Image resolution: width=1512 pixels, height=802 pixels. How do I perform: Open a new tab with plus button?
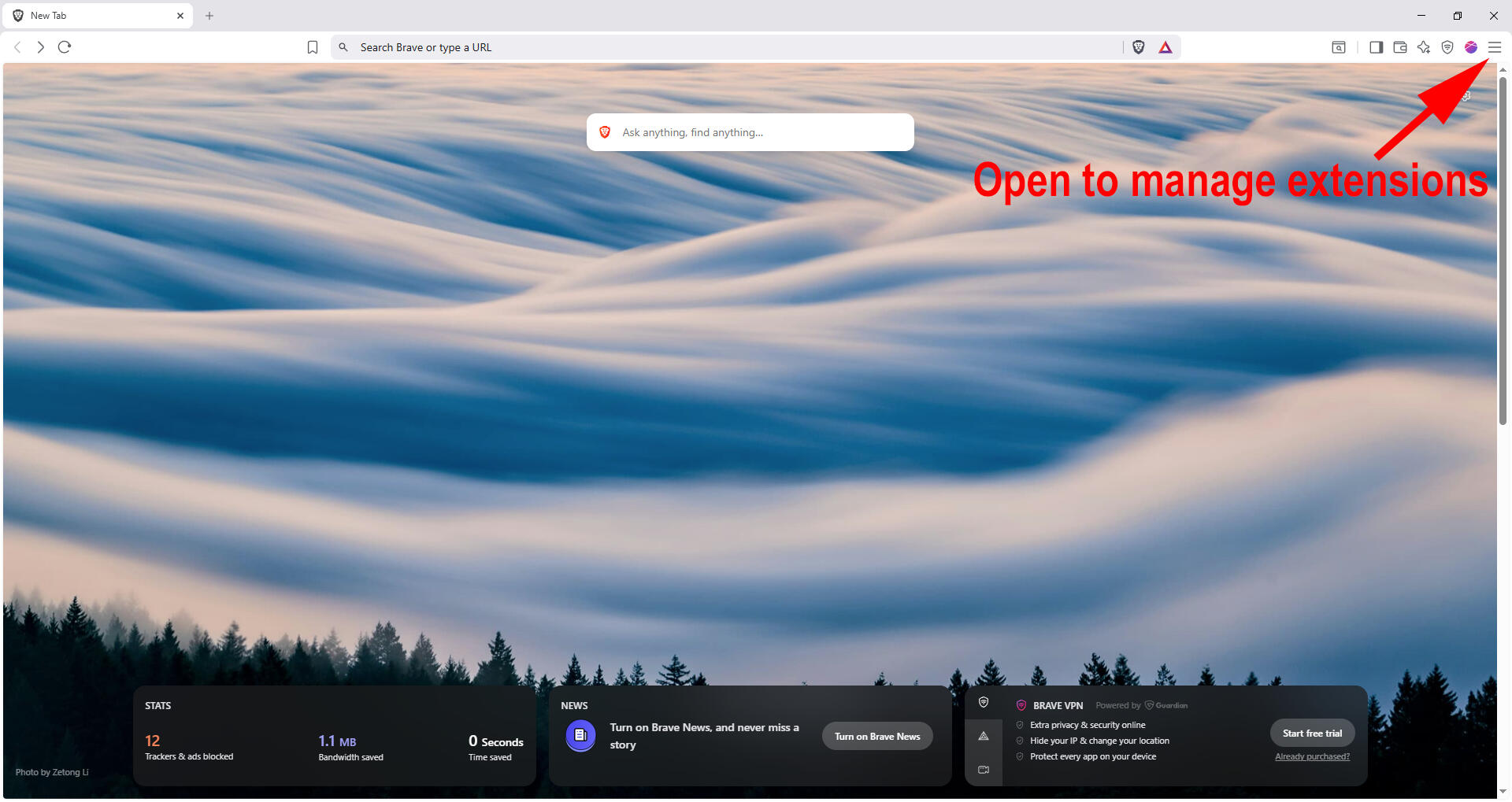pos(209,16)
